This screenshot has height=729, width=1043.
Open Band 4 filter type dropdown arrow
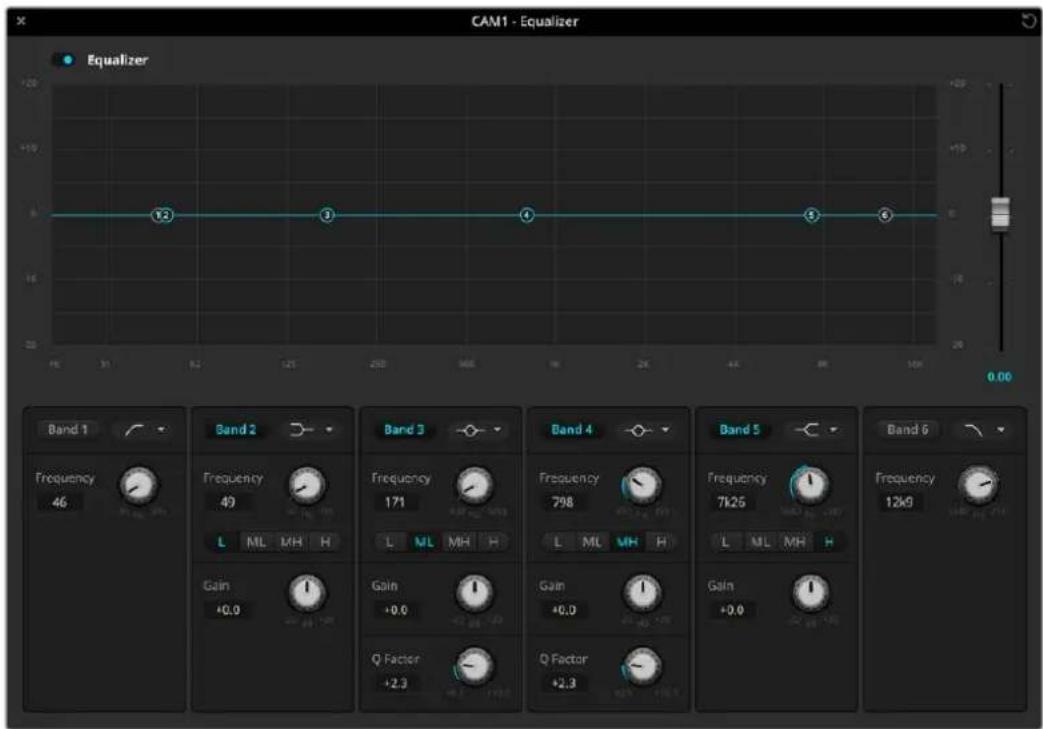pos(665,430)
